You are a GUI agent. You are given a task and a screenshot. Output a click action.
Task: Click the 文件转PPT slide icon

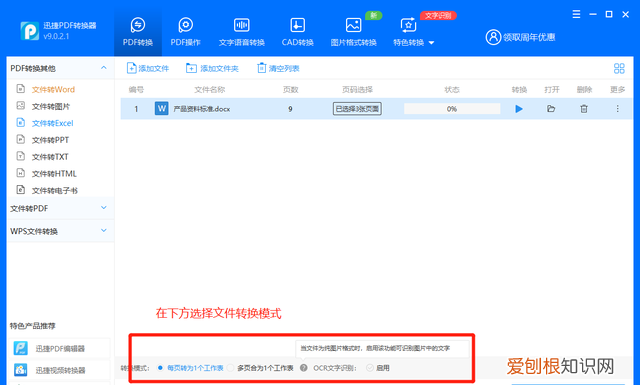pyautogui.click(x=20, y=139)
